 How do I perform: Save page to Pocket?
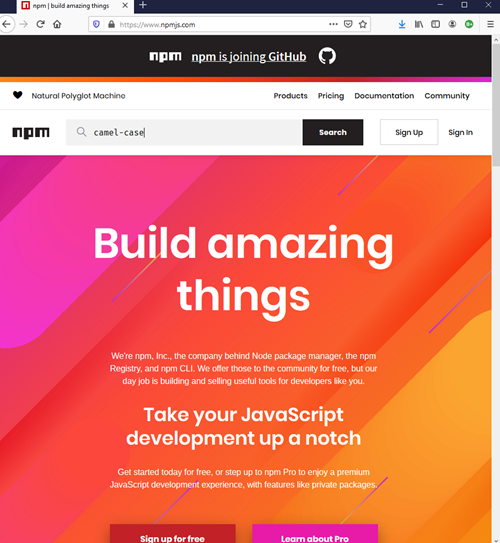pyautogui.click(x=348, y=24)
